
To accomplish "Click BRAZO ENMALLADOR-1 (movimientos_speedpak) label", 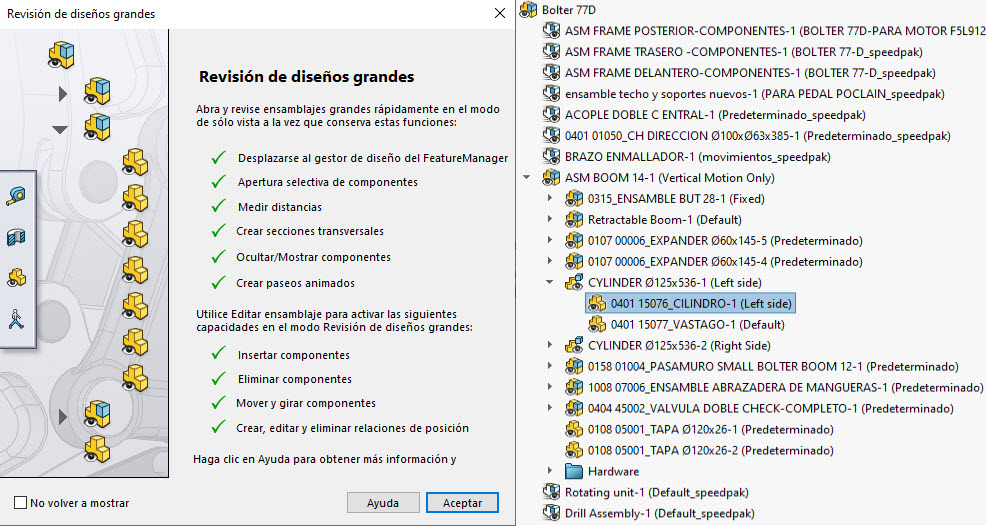I will click(697, 157).
